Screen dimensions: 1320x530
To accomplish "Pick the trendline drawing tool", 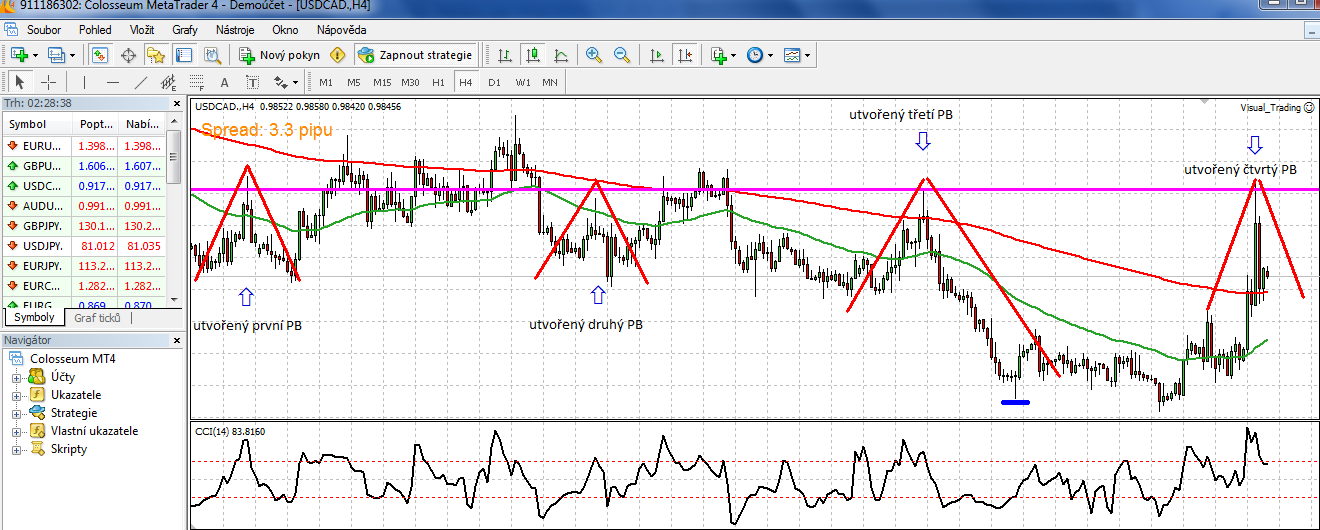I will point(141,82).
